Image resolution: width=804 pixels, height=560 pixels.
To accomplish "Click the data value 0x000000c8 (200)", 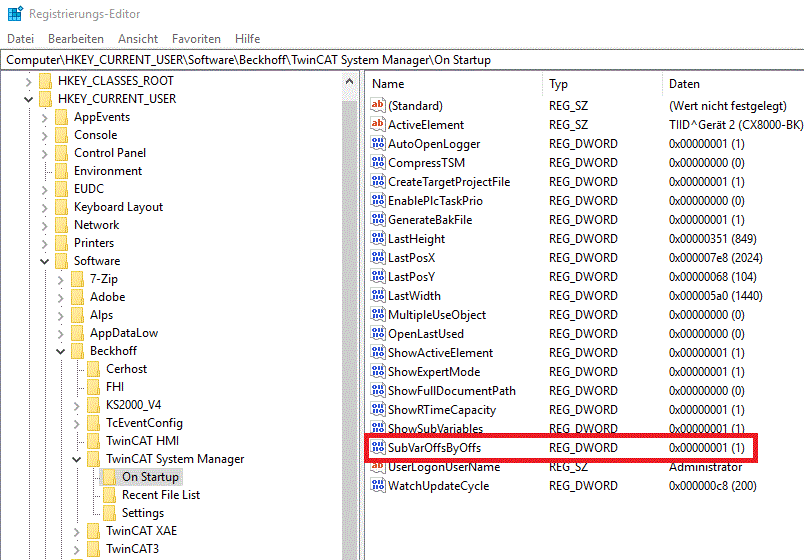I will [x=712, y=486].
